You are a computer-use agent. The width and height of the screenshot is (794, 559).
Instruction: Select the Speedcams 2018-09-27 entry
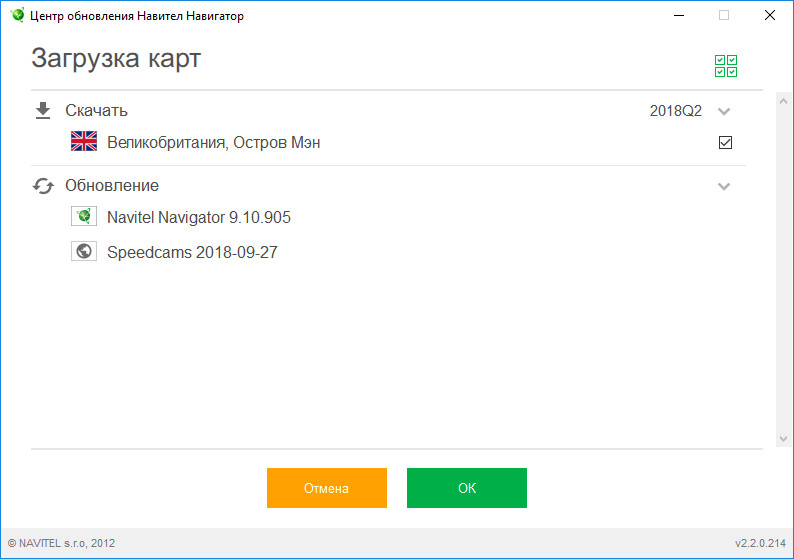click(x=192, y=252)
